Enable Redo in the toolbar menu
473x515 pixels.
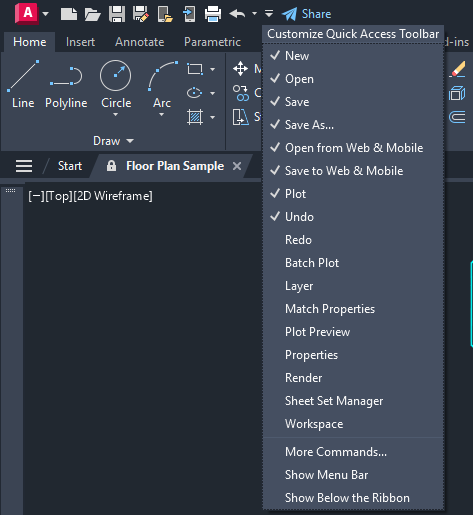coord(353,240)
